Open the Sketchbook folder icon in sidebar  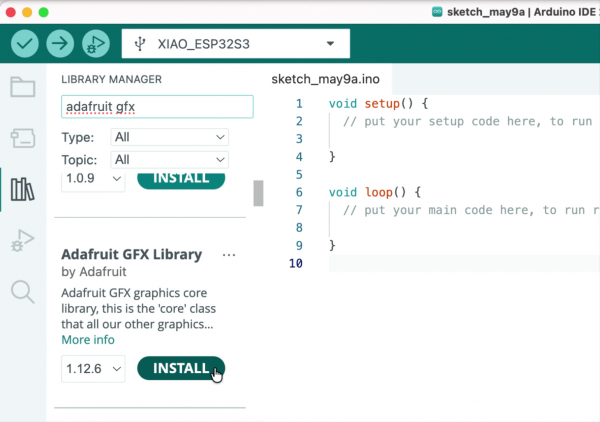23,87
